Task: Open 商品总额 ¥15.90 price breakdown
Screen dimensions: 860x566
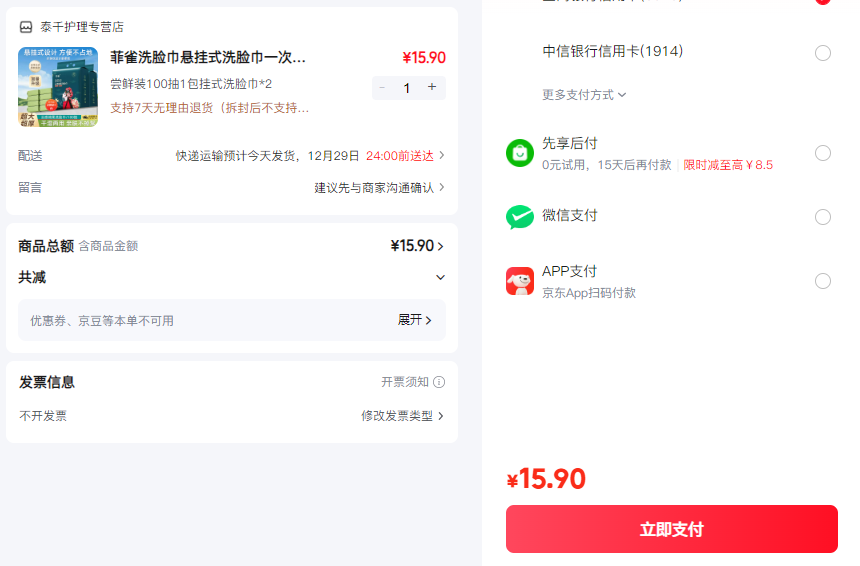Action: 418,246
